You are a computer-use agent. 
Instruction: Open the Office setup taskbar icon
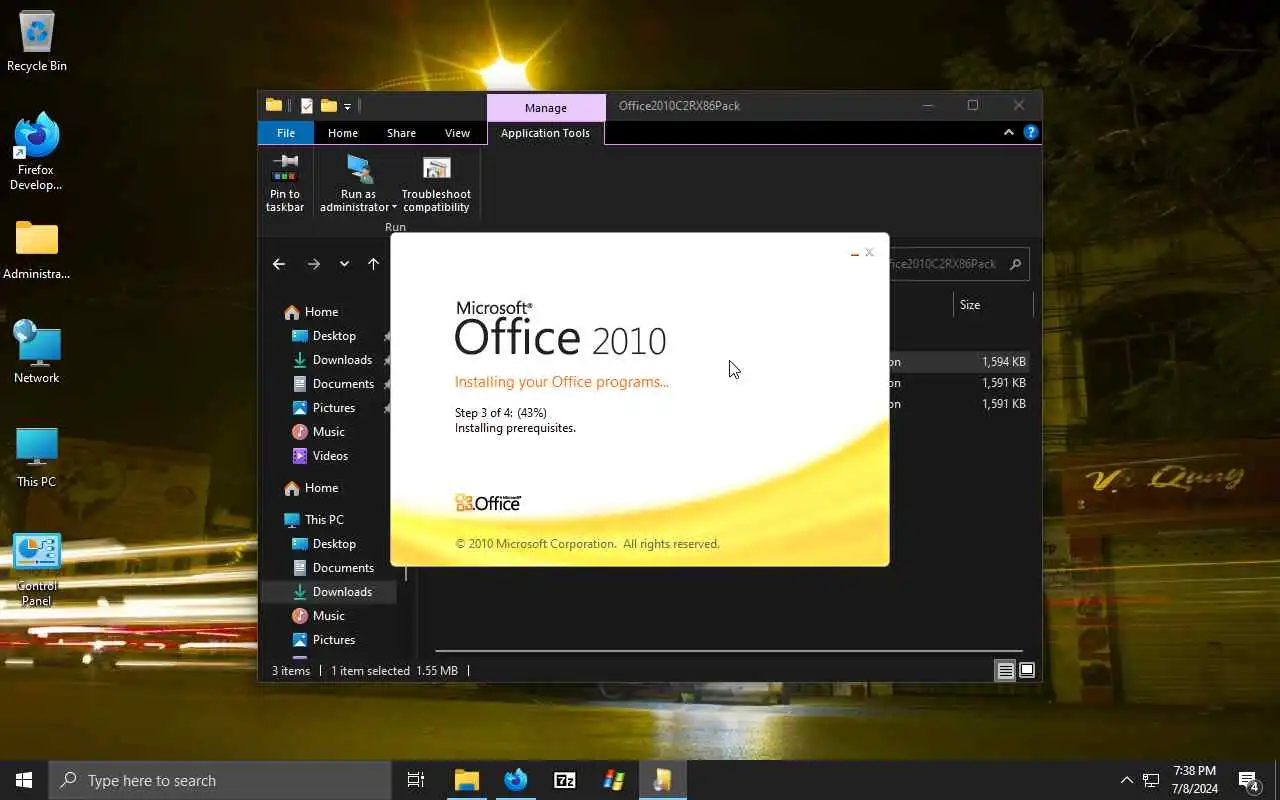pyautogui.click(x=663, y=780)
